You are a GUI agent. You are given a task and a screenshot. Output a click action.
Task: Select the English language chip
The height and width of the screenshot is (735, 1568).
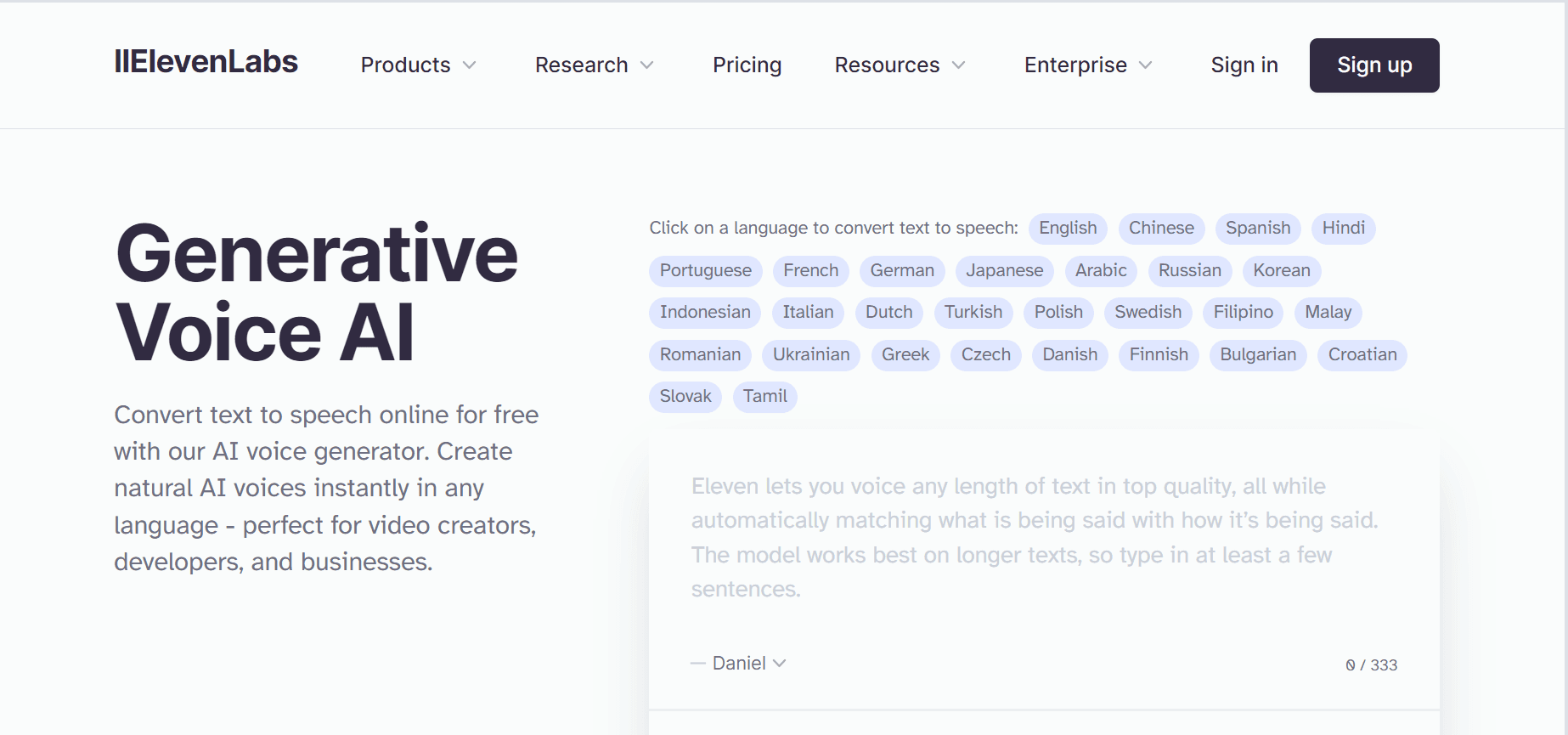coord(1068,229)
